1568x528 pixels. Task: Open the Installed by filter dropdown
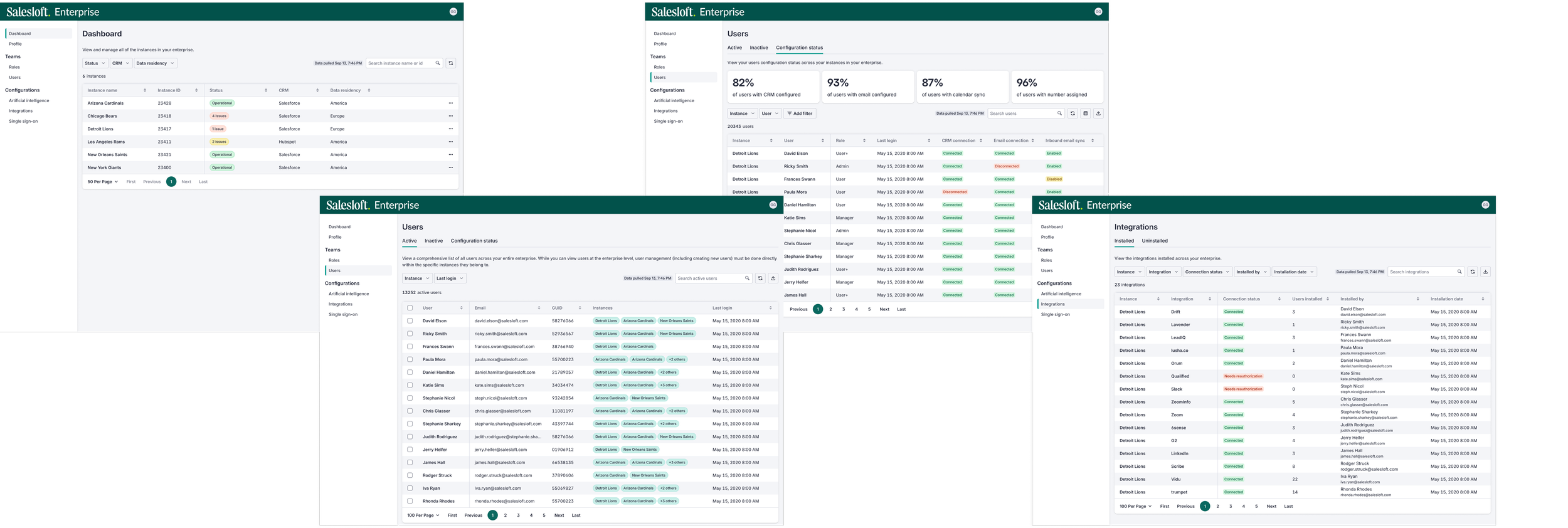1251,272
